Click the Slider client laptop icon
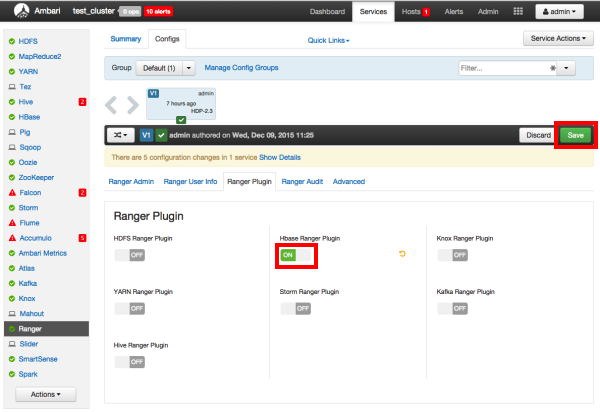Viewport: 600px width, 412px height. (12, 344)
